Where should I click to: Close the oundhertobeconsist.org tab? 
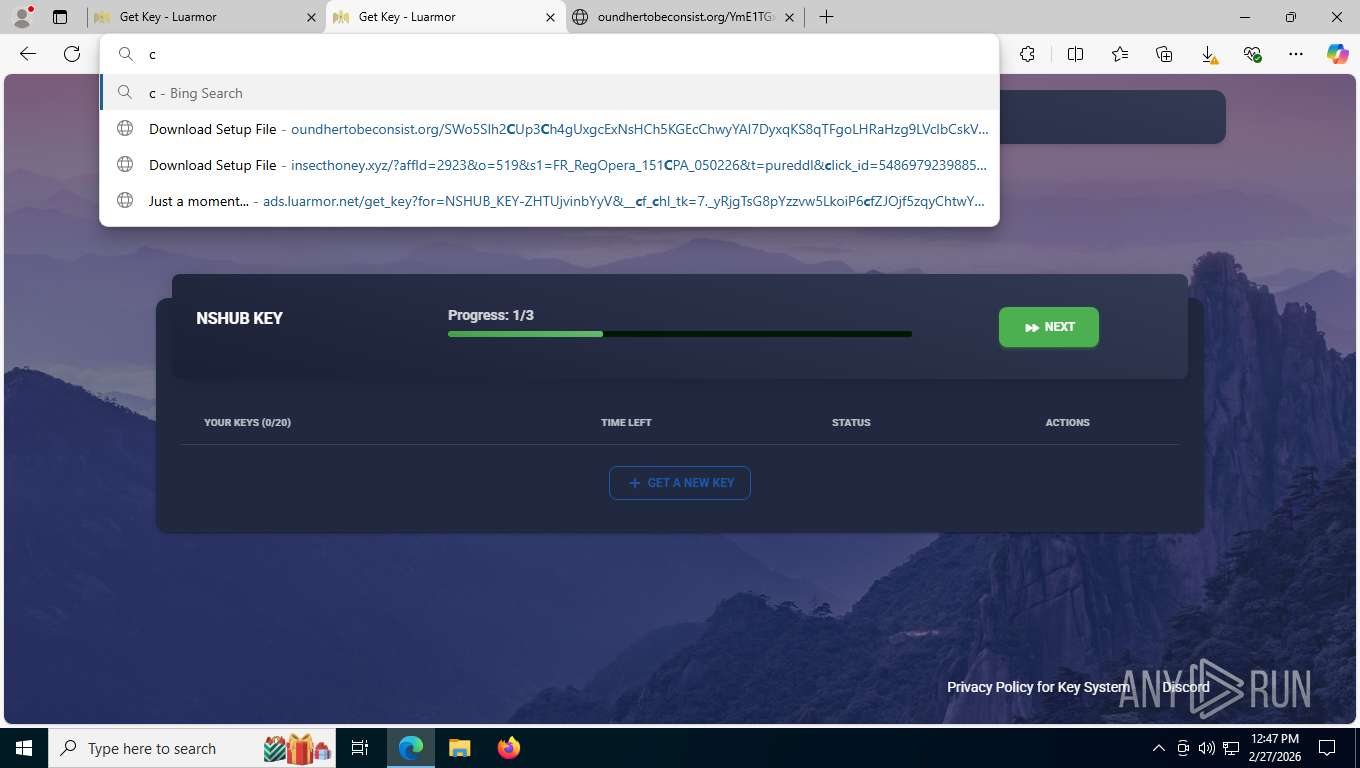pyautogui.click(x=790, y=17)
